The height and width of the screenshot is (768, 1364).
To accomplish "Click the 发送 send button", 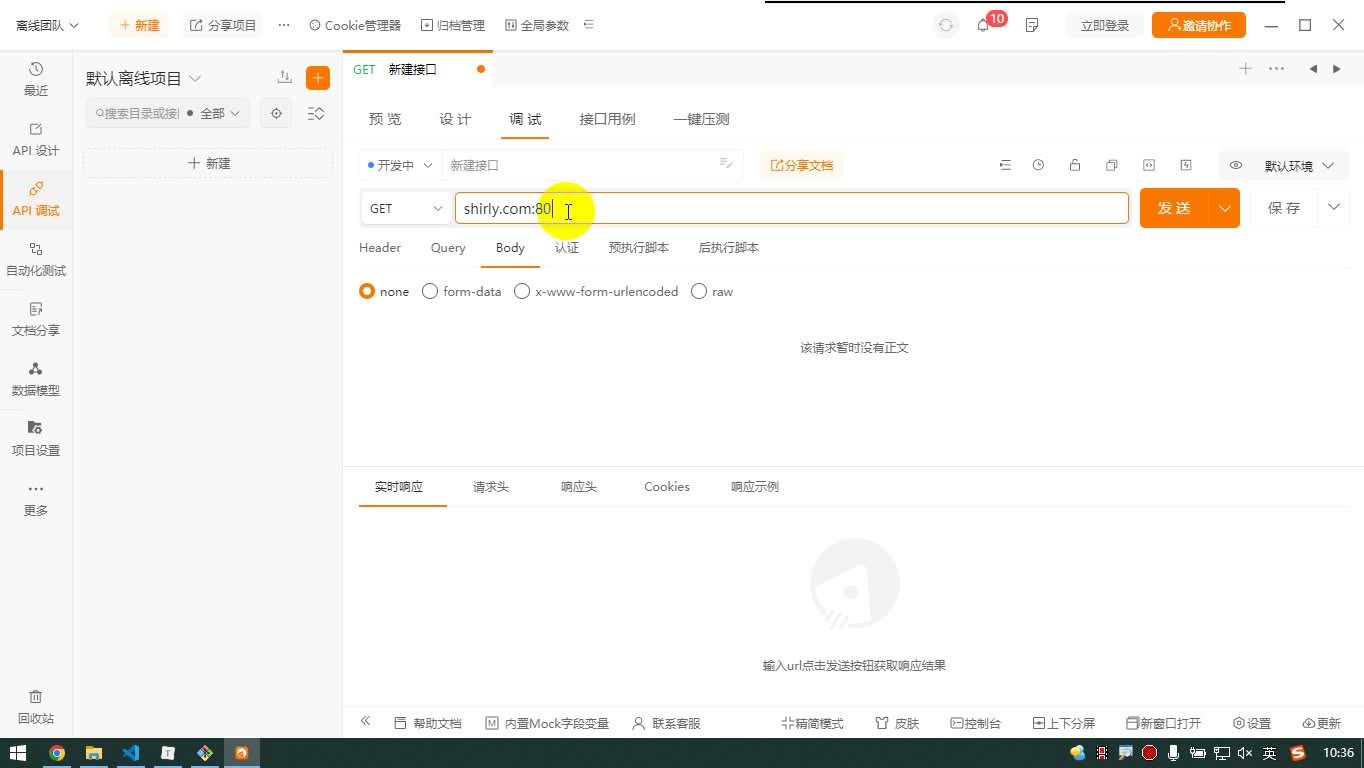I will (x=1175, y=208).
